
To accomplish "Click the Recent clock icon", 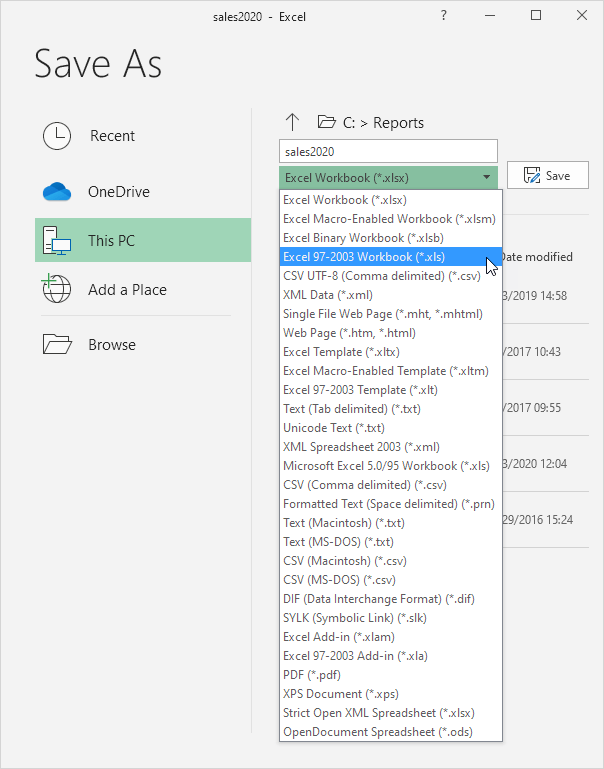I will click(57, 136).
